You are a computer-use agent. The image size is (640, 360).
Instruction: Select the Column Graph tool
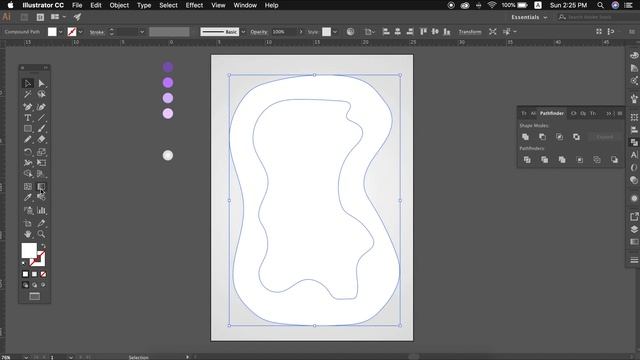(41, 211)
